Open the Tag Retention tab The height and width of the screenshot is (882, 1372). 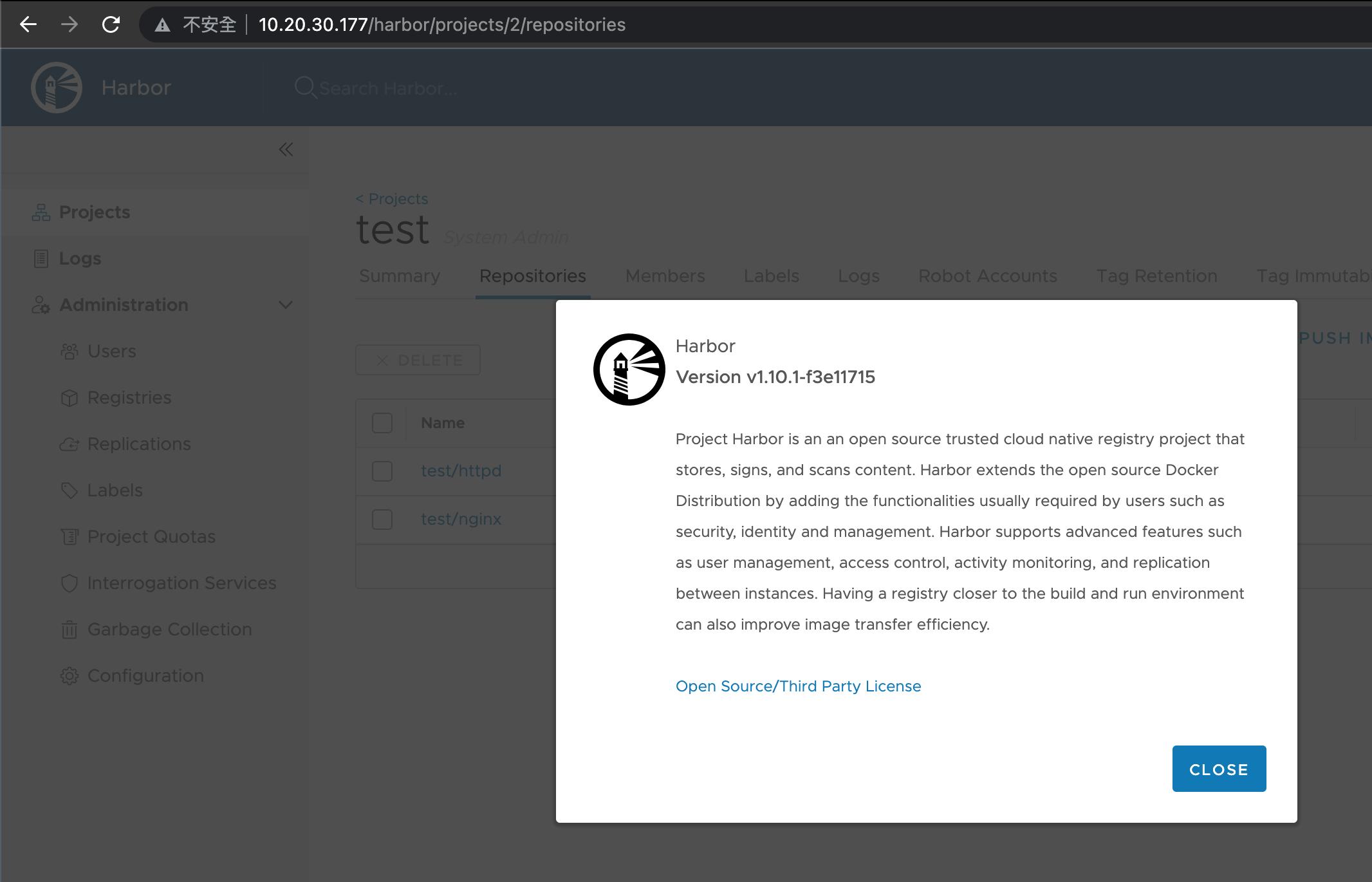[x=1157, y=276]
